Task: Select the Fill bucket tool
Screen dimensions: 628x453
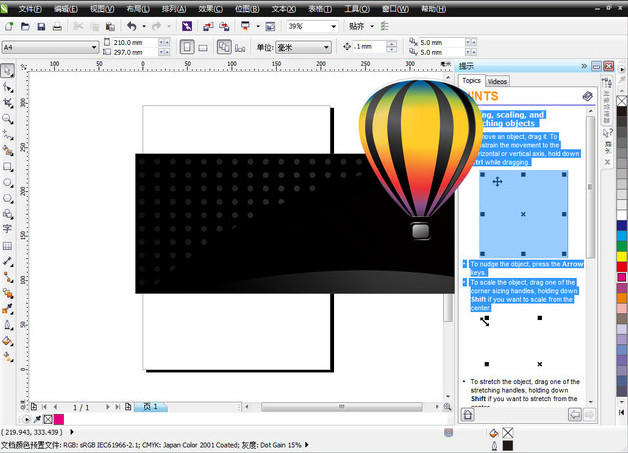Action: (7, 341)
